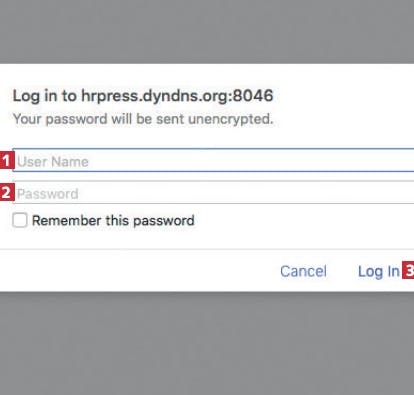This screenshot has height=395, width=414.
Task: Click the red number 3 marker
Action: point(408,271)
